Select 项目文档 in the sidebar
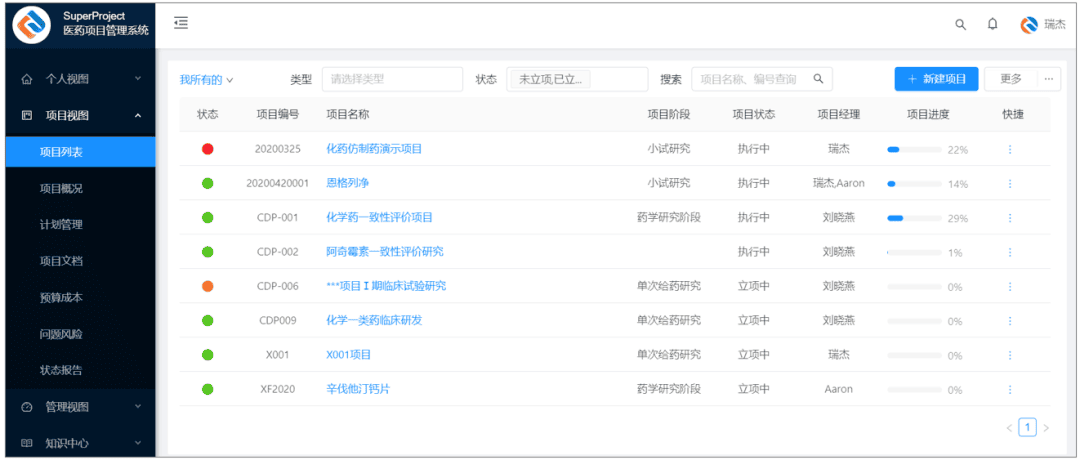1080x460 pixels. point(80,261)
